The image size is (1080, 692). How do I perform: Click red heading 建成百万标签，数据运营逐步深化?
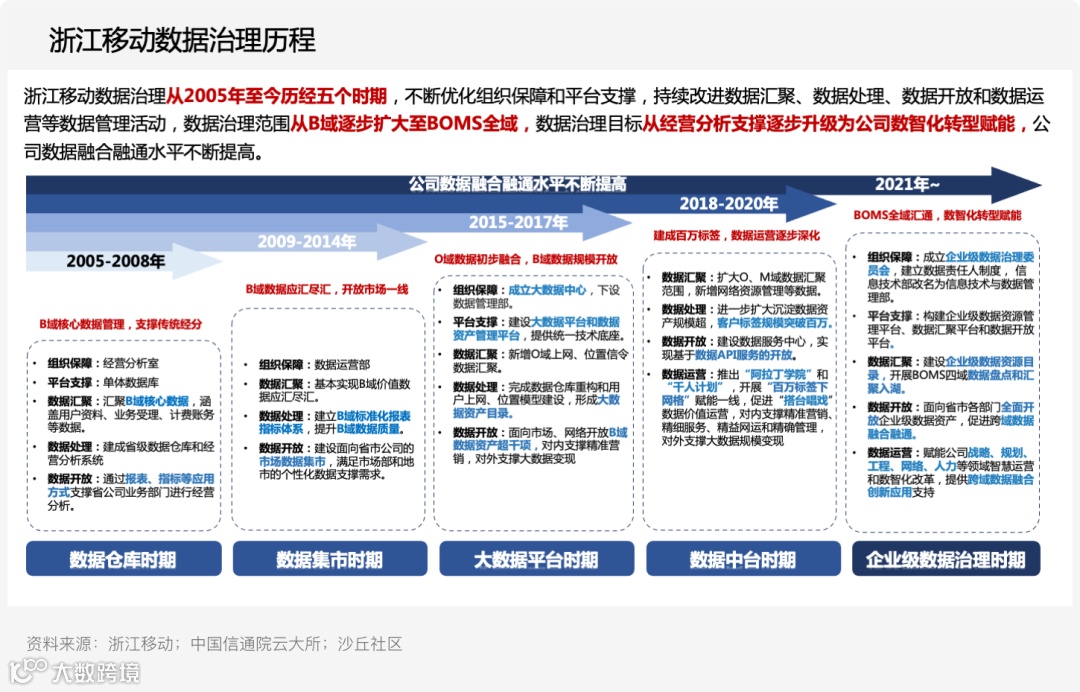pyautogui.click(x=736, y=235)
